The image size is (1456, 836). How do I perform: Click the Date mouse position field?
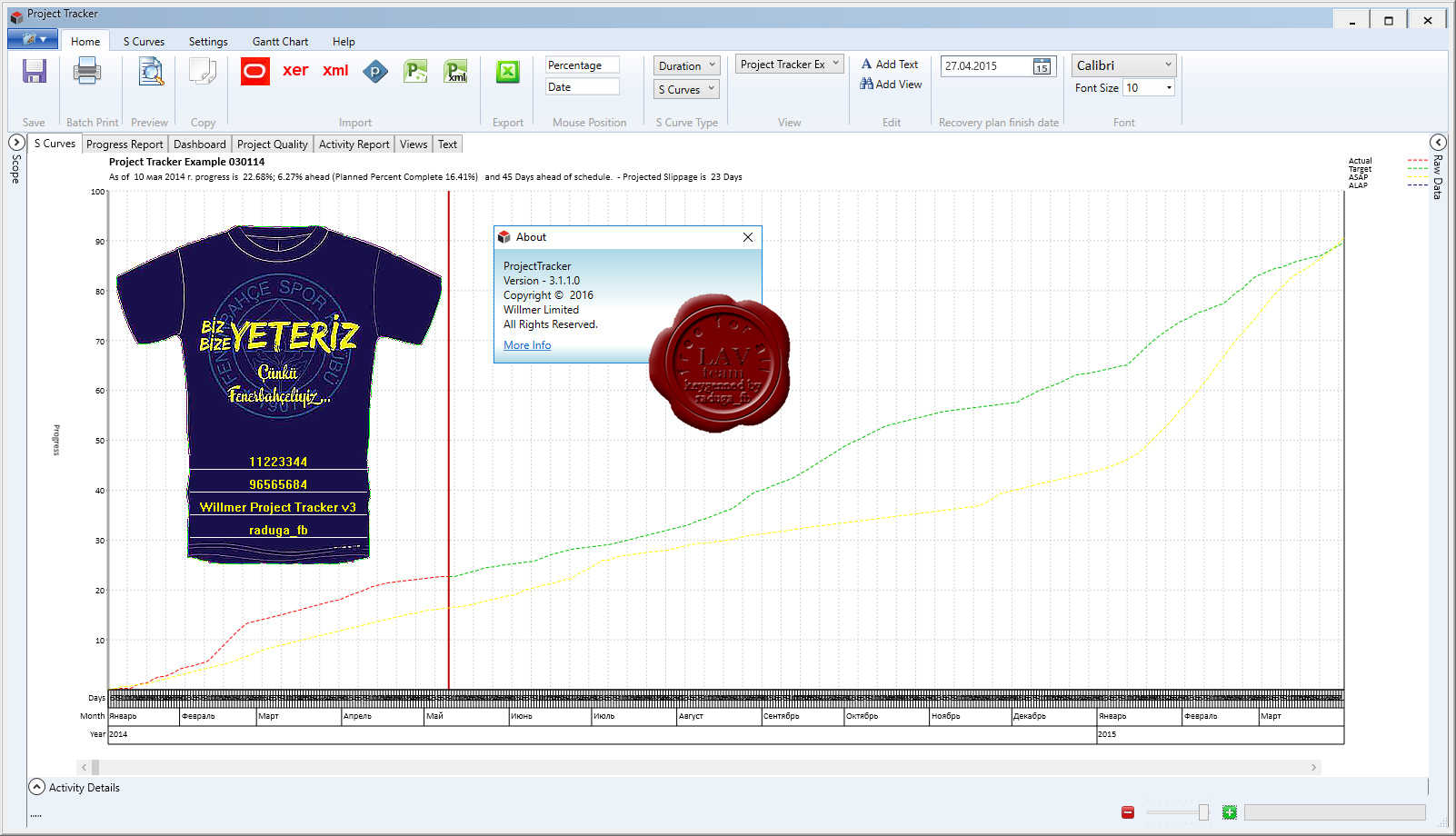coord(583,86)
